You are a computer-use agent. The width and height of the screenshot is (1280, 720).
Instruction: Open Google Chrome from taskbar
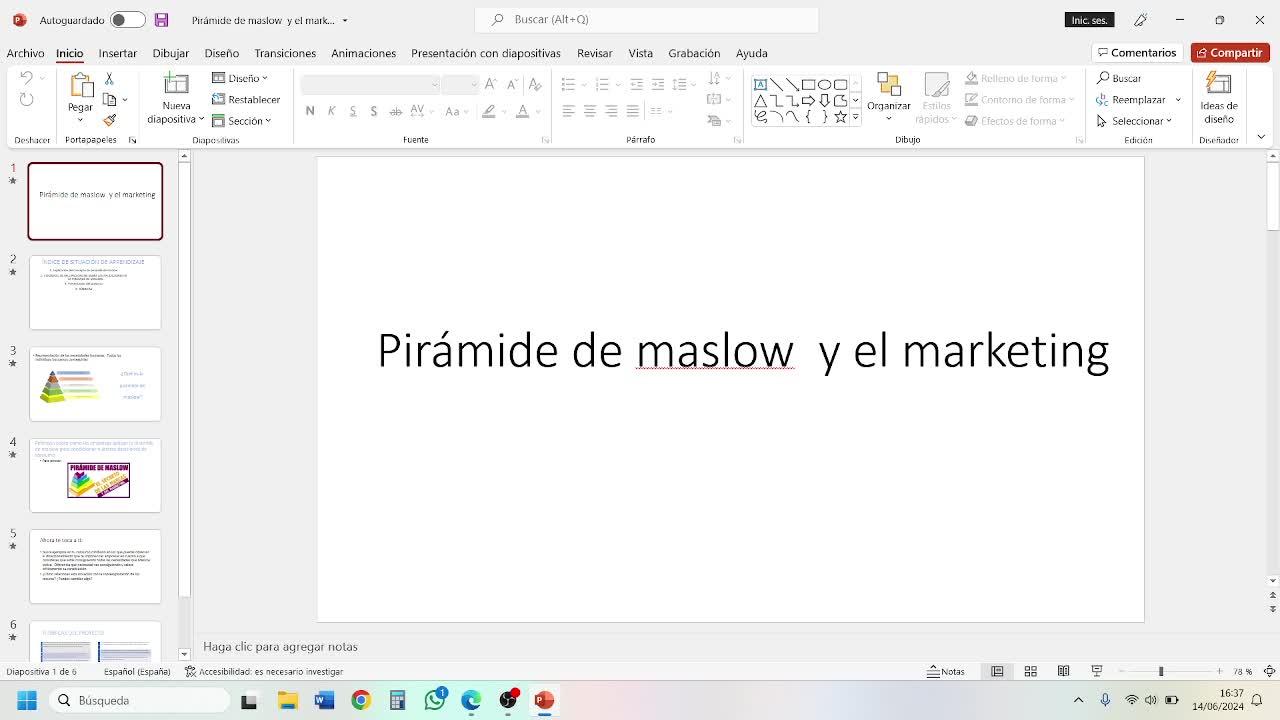coord(361,700)
